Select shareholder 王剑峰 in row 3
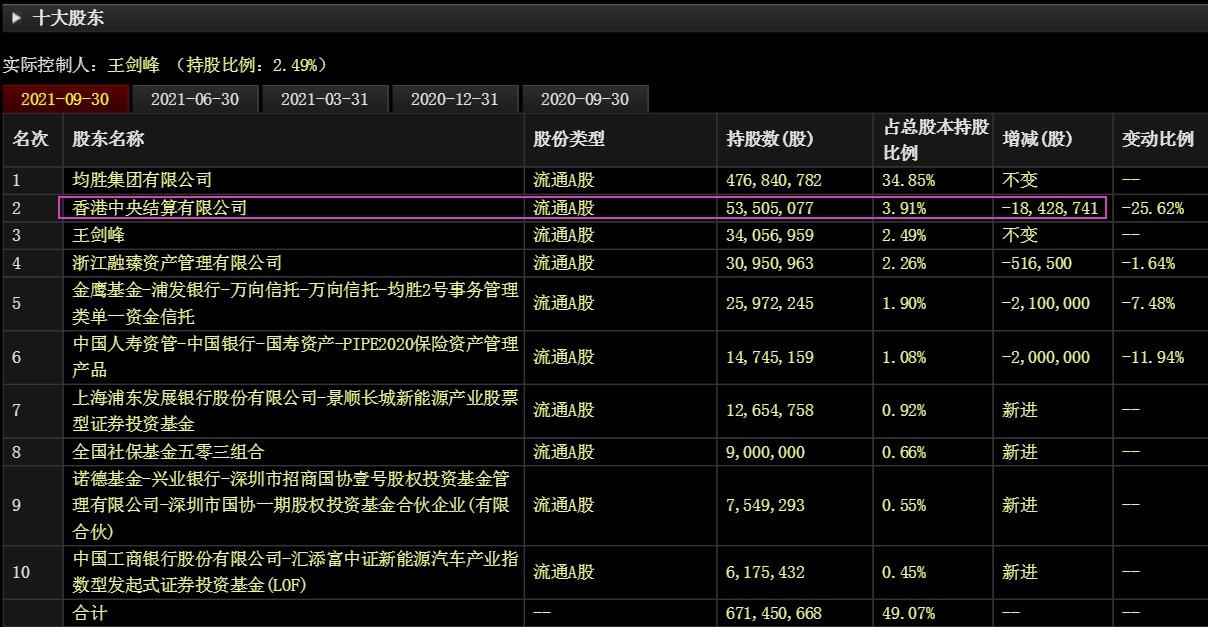 (x=98, y=235)
